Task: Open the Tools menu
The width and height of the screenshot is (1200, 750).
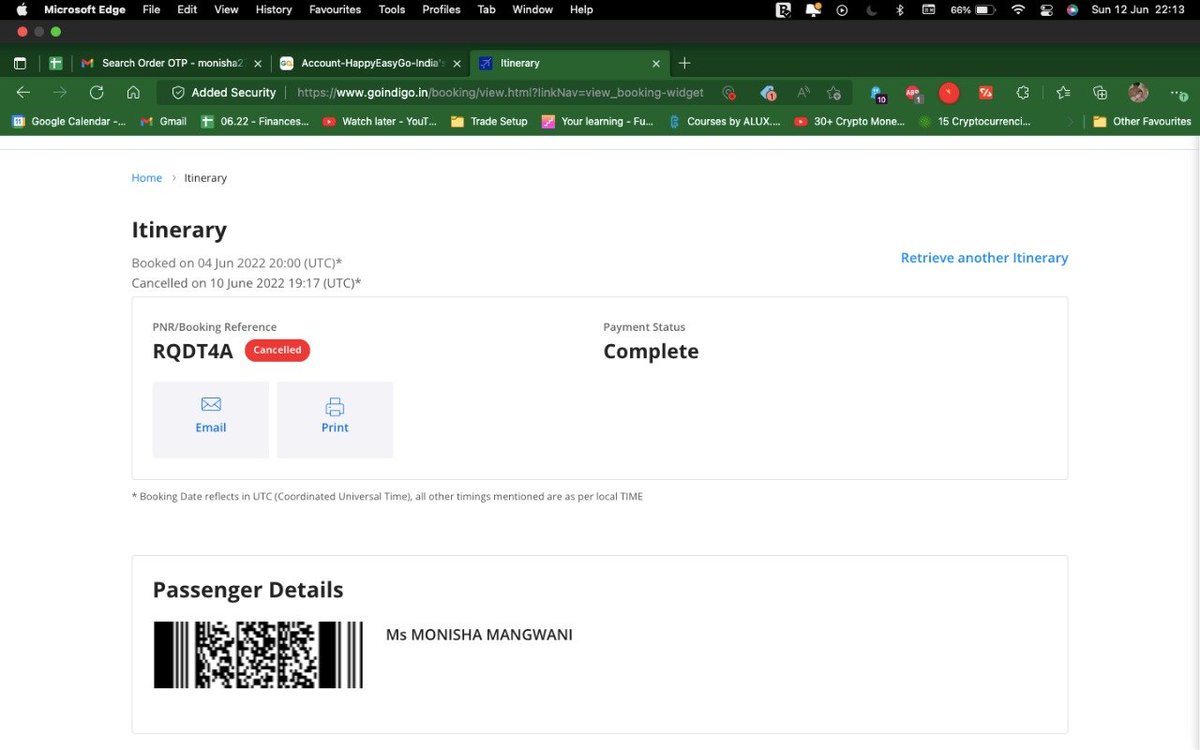Action: point(392,10)
